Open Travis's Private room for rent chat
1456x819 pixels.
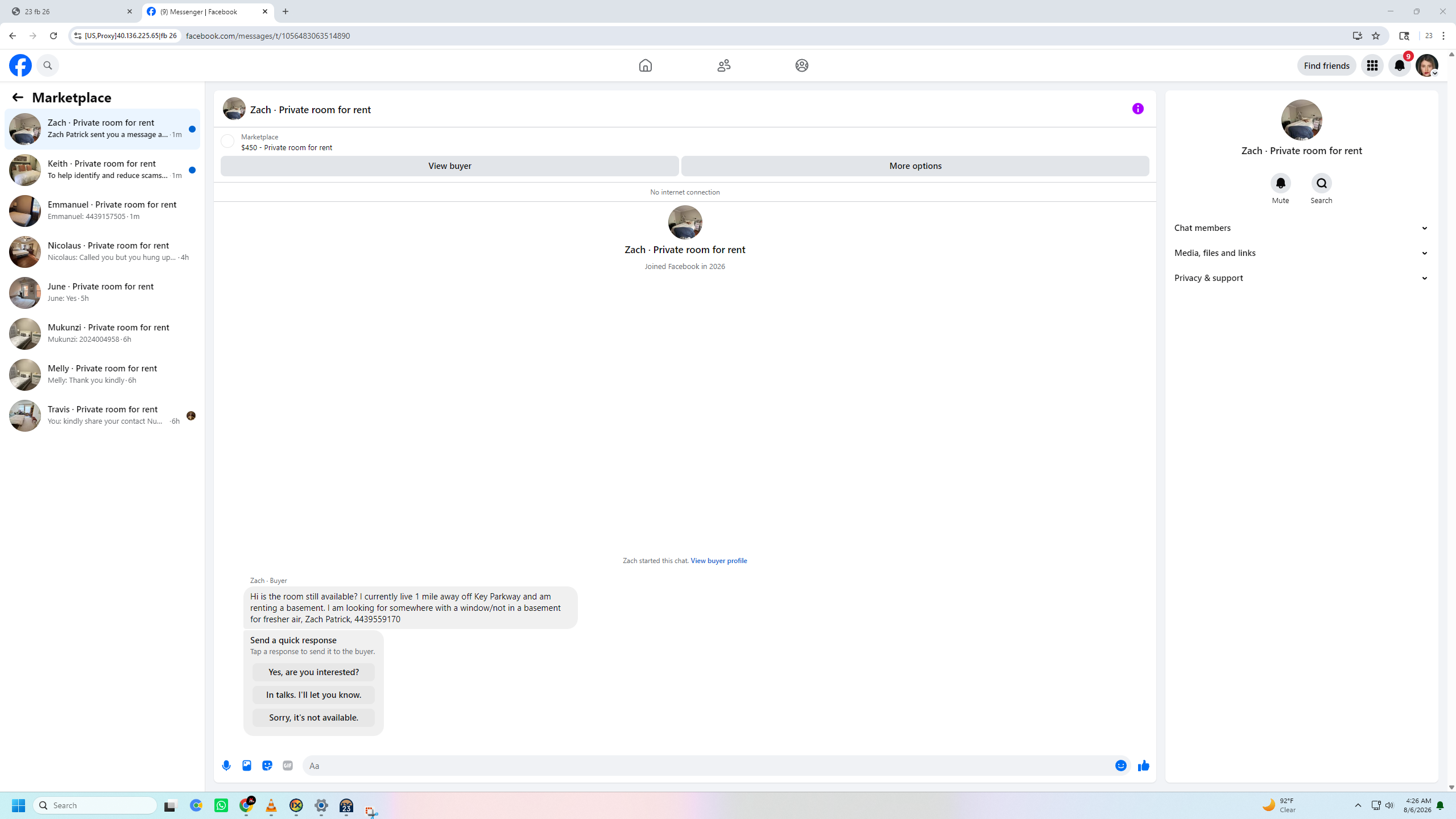click(102, 415)
